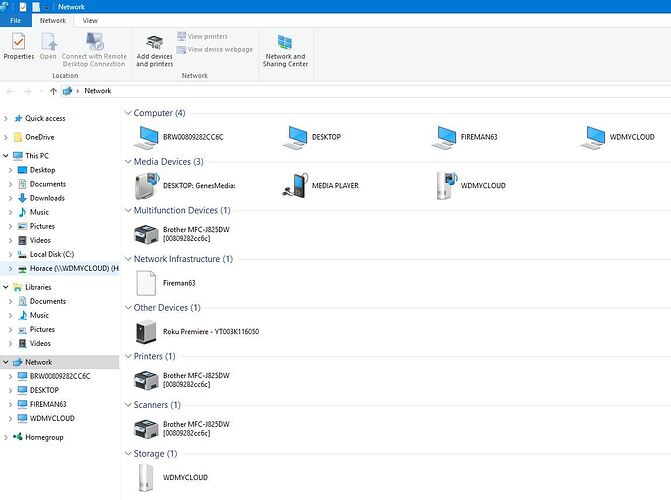Select DESKTOP under Network in sidebar
Screen dimensions: 671x500
pos(44,390)
